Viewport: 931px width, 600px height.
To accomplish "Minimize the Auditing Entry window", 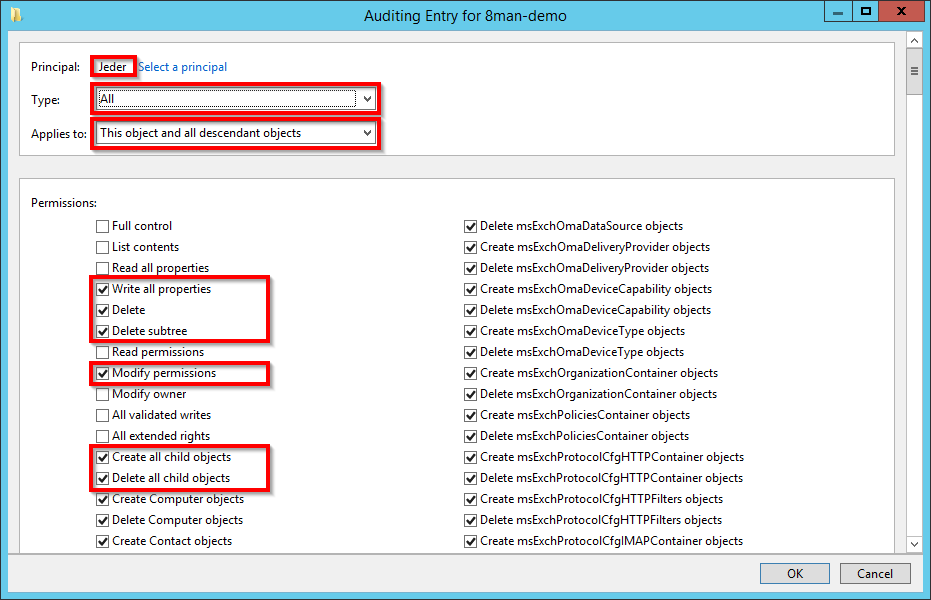I will 838,11.
